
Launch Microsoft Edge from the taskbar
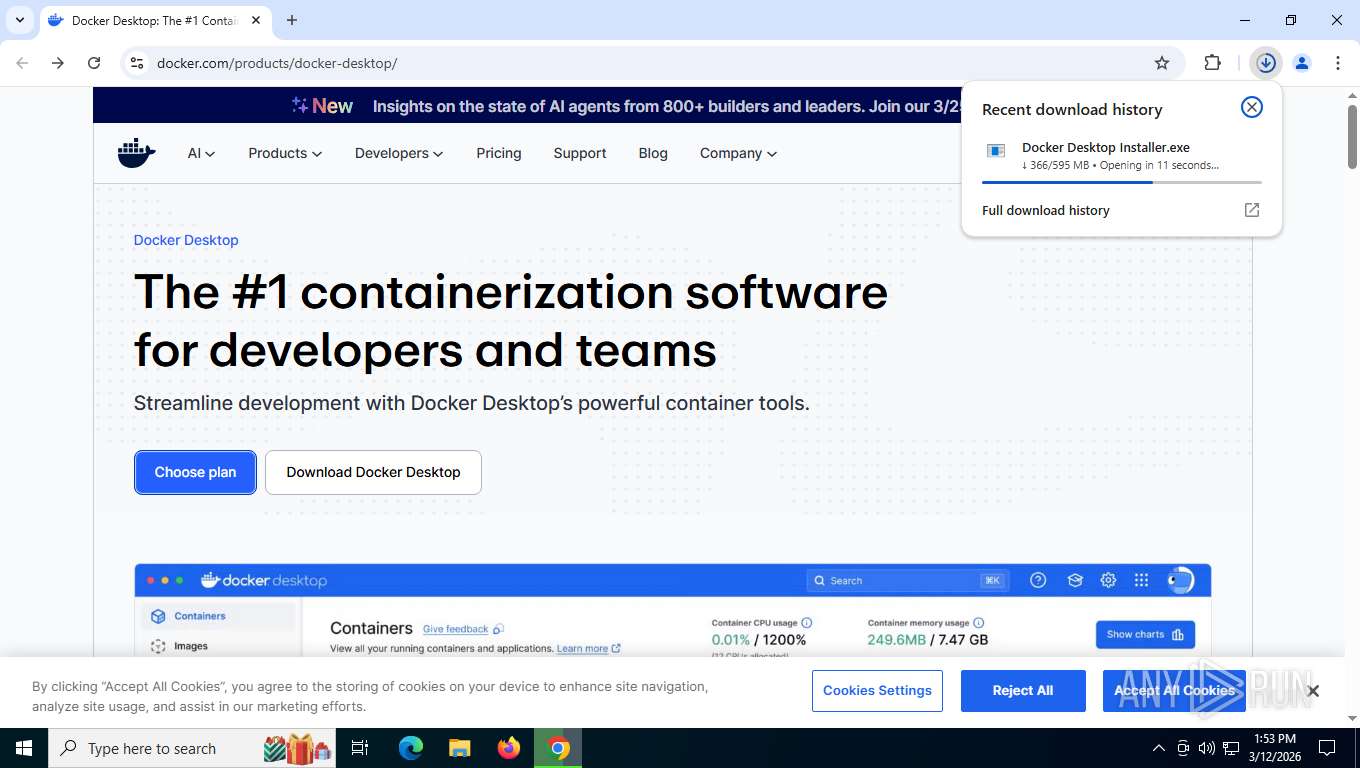tap(410, 748)
